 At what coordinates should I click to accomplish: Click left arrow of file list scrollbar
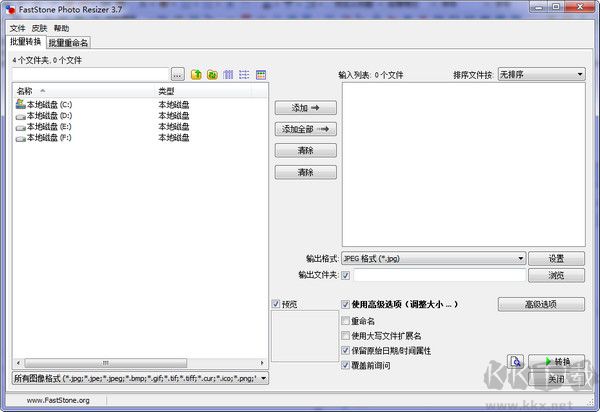[x=18, y=363]
